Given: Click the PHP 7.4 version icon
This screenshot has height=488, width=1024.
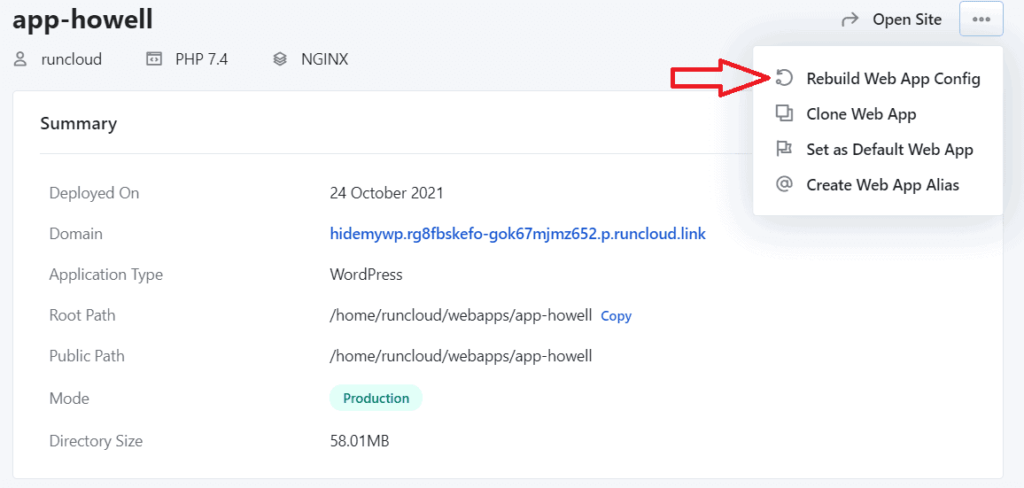Looking at the screenshot, I should point(154,59).
